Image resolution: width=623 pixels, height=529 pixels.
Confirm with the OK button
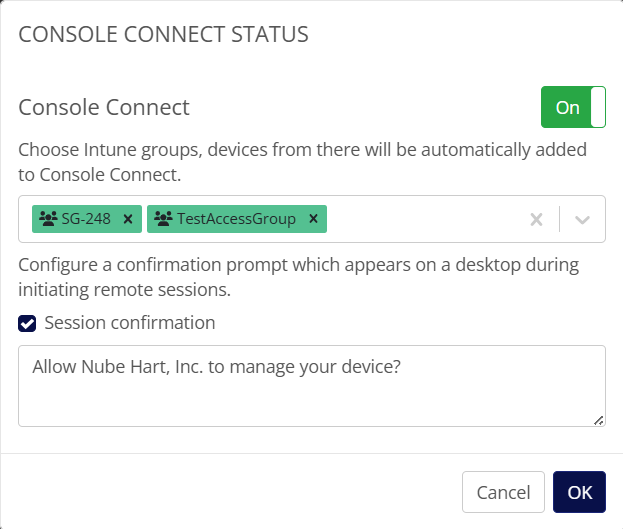coord(579,492)
